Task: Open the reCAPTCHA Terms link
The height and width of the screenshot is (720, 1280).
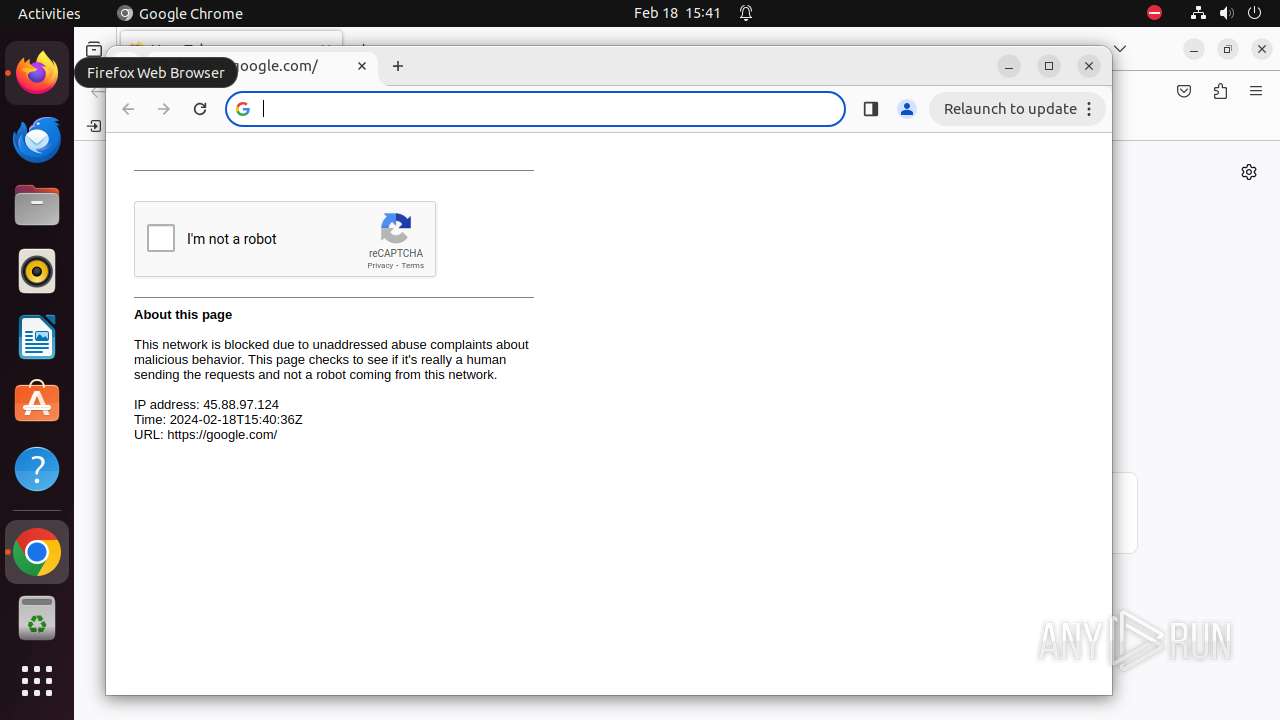Action: [x=413, y=265]
